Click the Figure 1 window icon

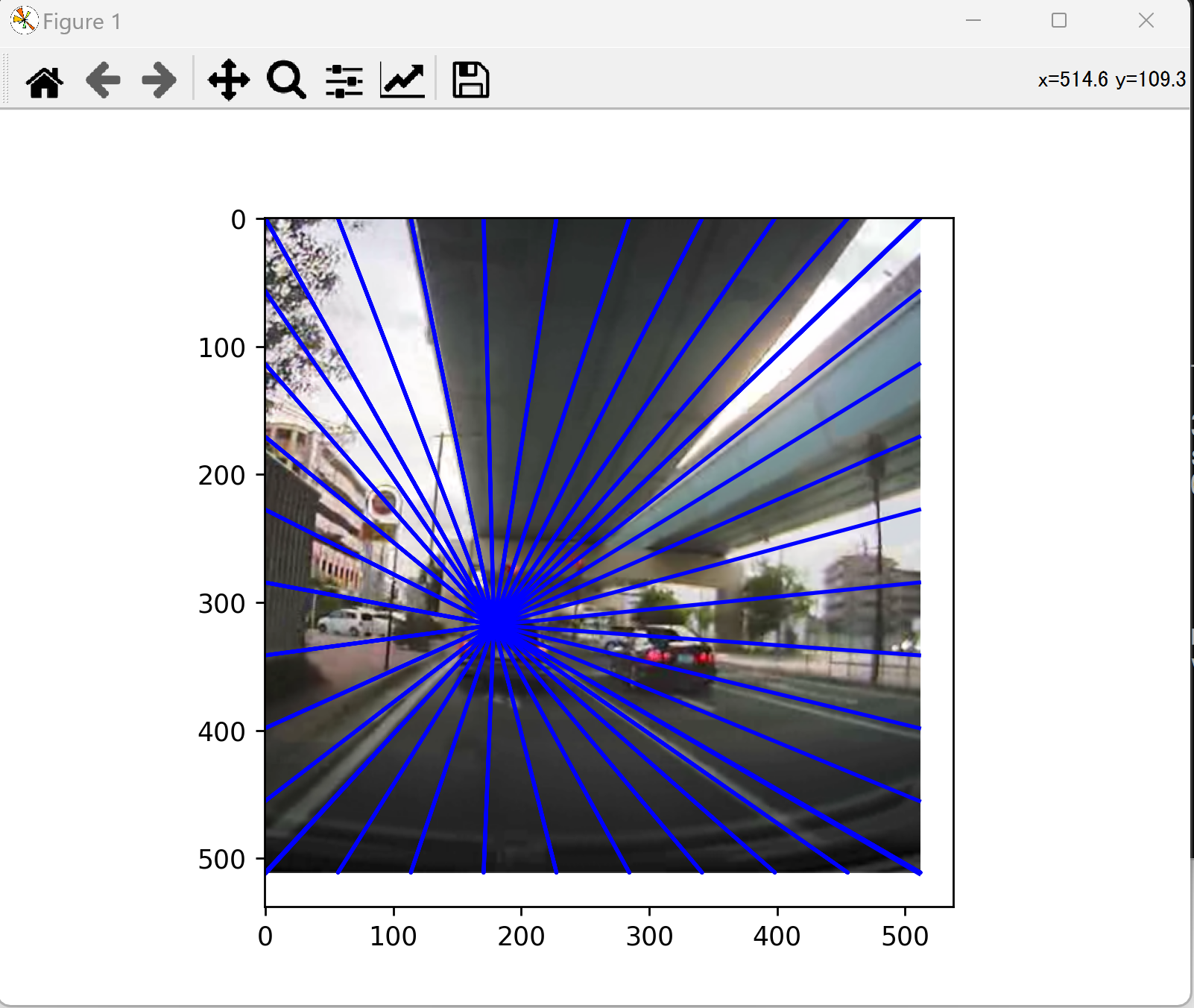pyautogui.click(x=24, y=21)
